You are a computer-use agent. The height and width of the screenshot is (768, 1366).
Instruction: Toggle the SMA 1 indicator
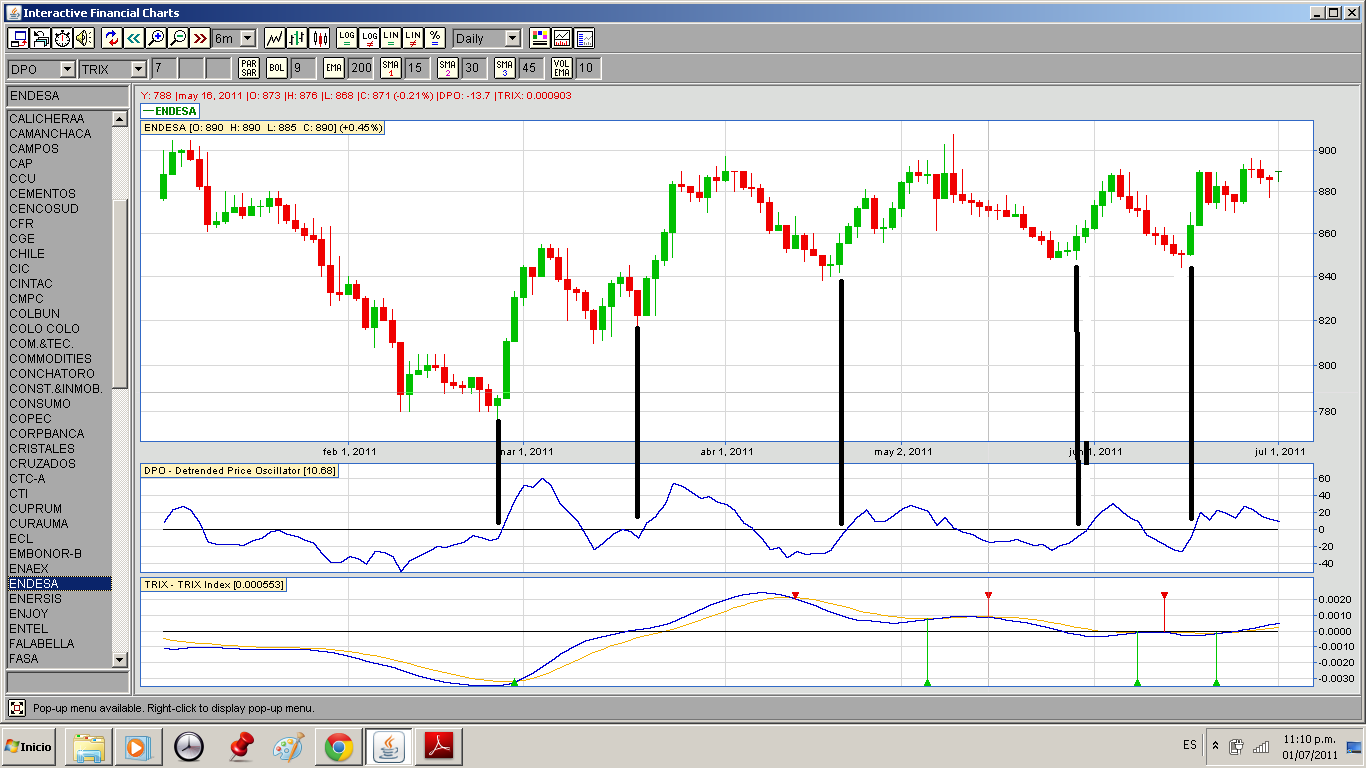[x=391, y=68]
